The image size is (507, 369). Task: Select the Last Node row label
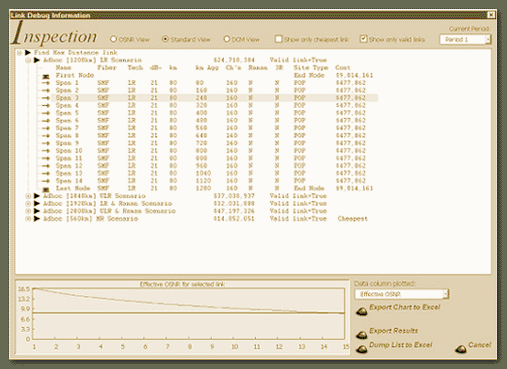(73, 188)
